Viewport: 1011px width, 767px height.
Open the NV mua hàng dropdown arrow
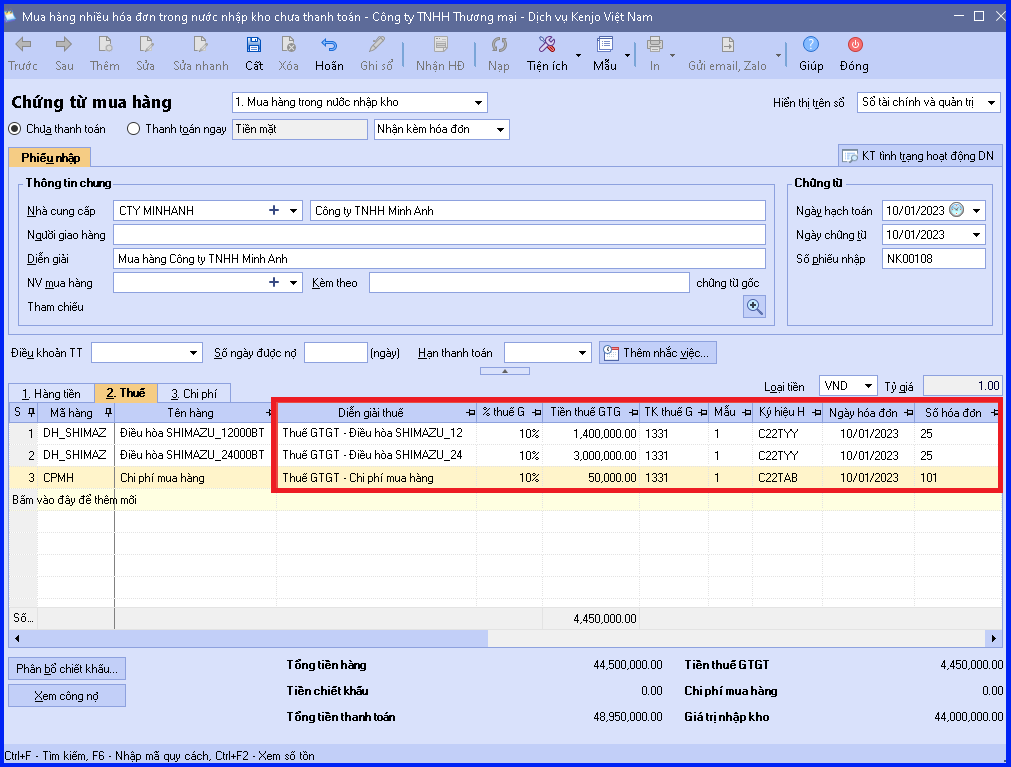[x=293, y=283]
